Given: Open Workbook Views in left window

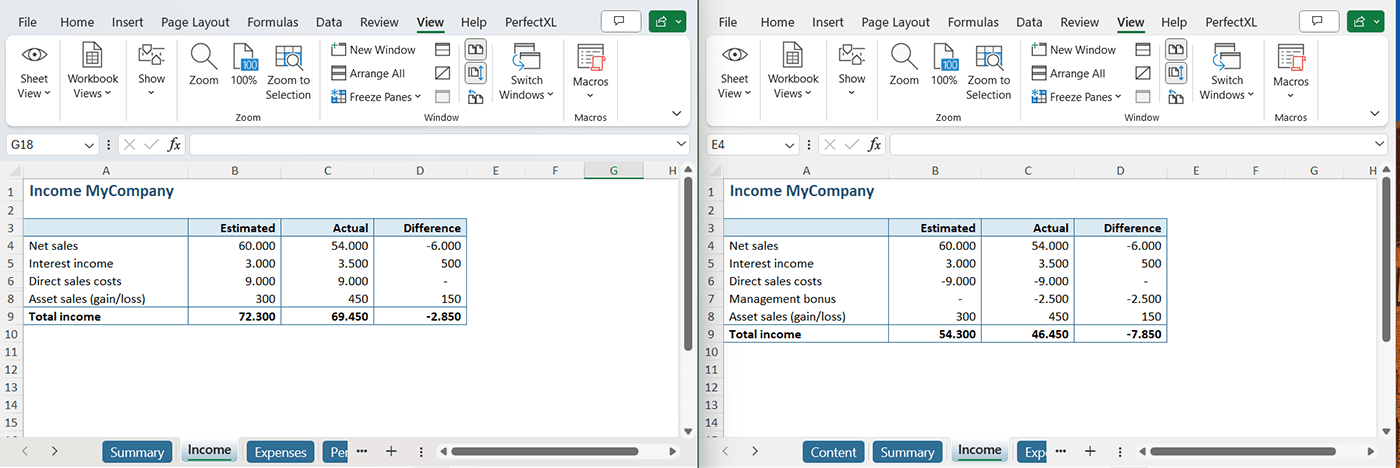Looking at the screenshot, I should 92,71.
